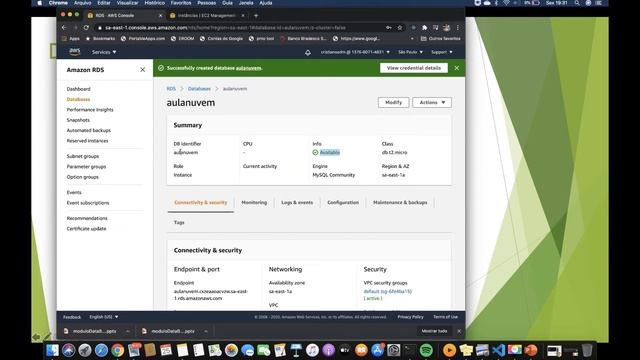This screenshot has height=360, width=640.
Task: Open the Actions dropdown button
Action: (432, 102)
